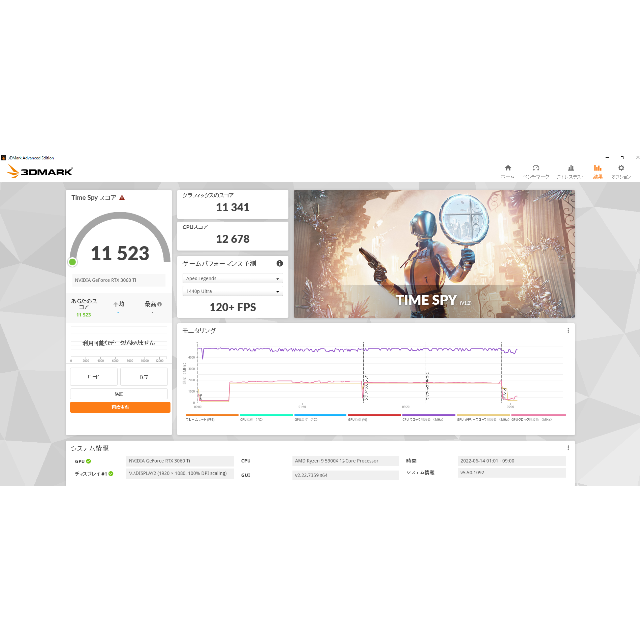
Task: Click the green check icon next to display #1
Action: click(111, 474)
